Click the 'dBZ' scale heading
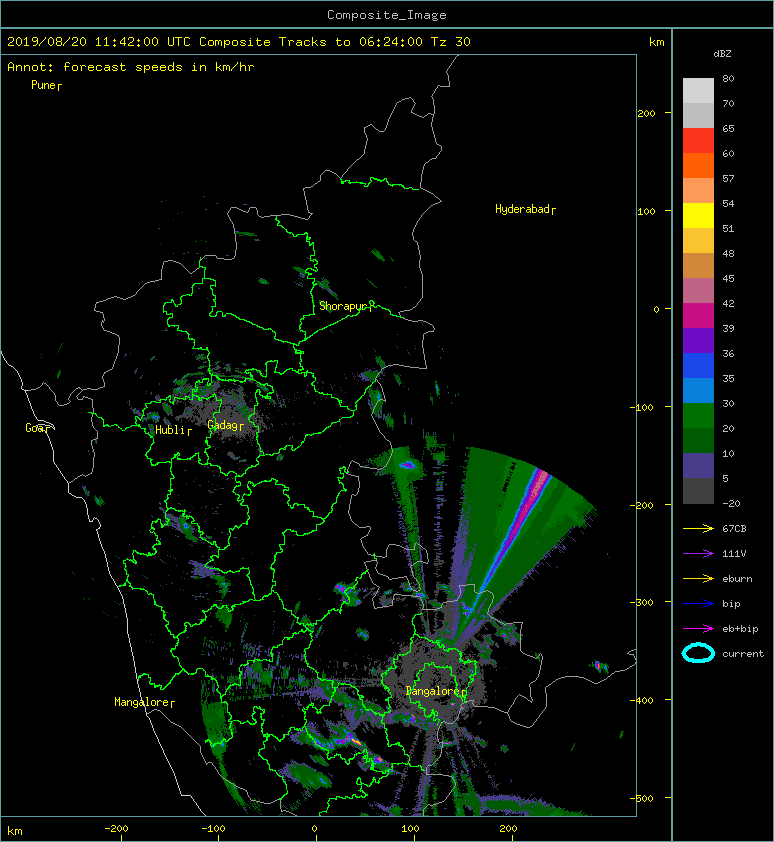 tap(722, 54)
